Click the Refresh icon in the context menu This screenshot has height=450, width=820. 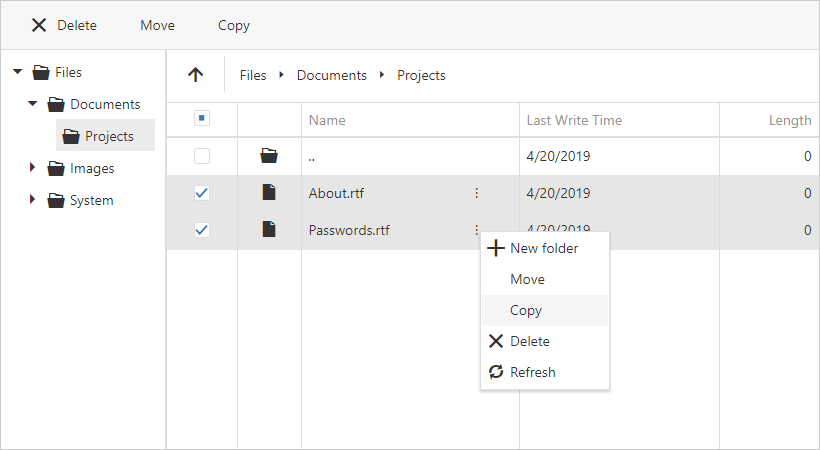point(496,372)
